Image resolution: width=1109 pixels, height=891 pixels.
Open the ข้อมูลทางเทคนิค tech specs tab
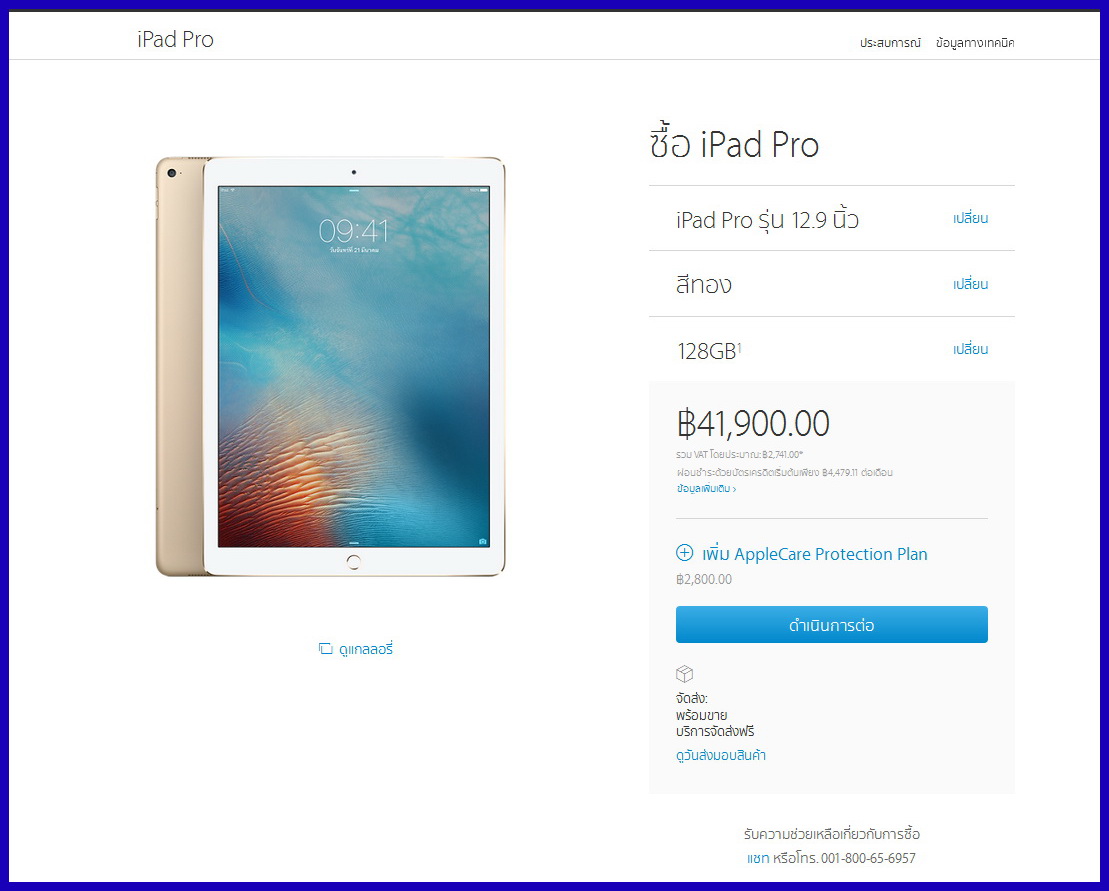[x=975, y=43]
